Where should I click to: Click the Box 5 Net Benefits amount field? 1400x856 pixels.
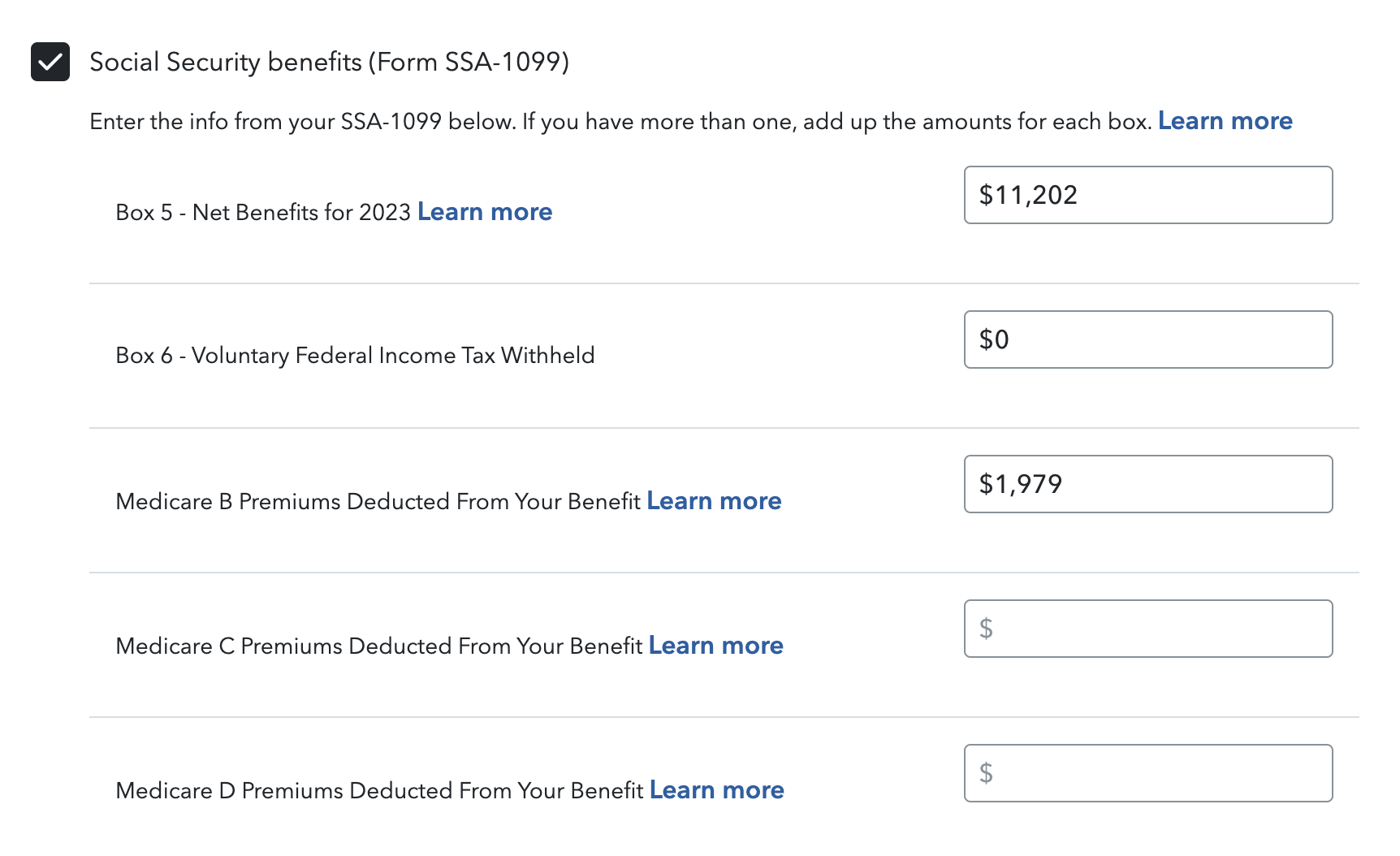(1147, 195)
